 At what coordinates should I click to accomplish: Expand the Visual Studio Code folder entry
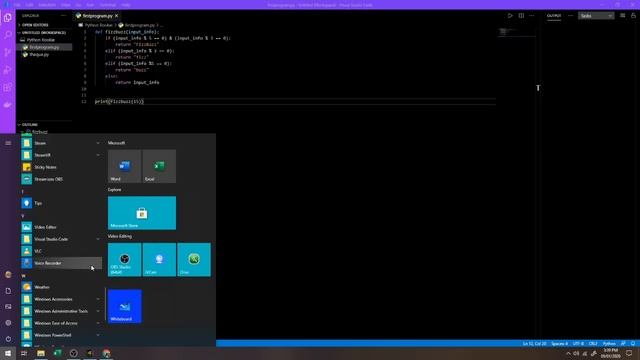click(x=61, y=239)
